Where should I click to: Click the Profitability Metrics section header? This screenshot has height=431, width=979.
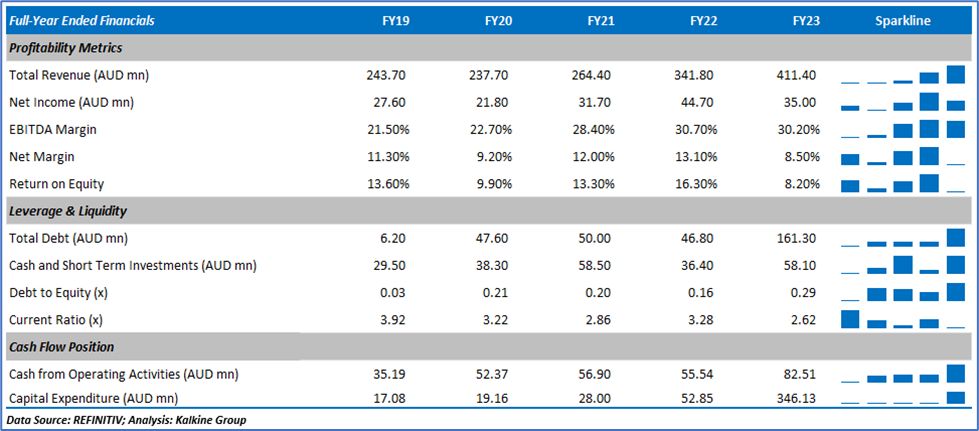[66, 48]
